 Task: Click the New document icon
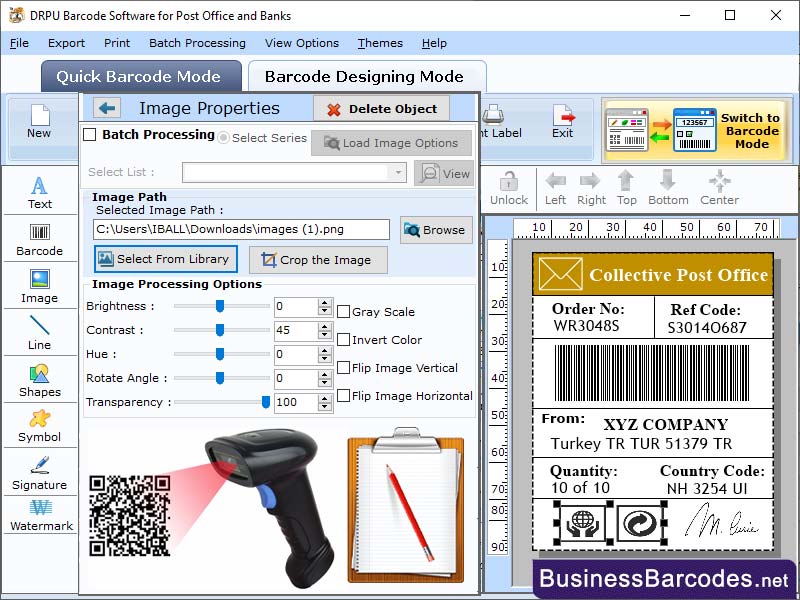coord(39,120)
